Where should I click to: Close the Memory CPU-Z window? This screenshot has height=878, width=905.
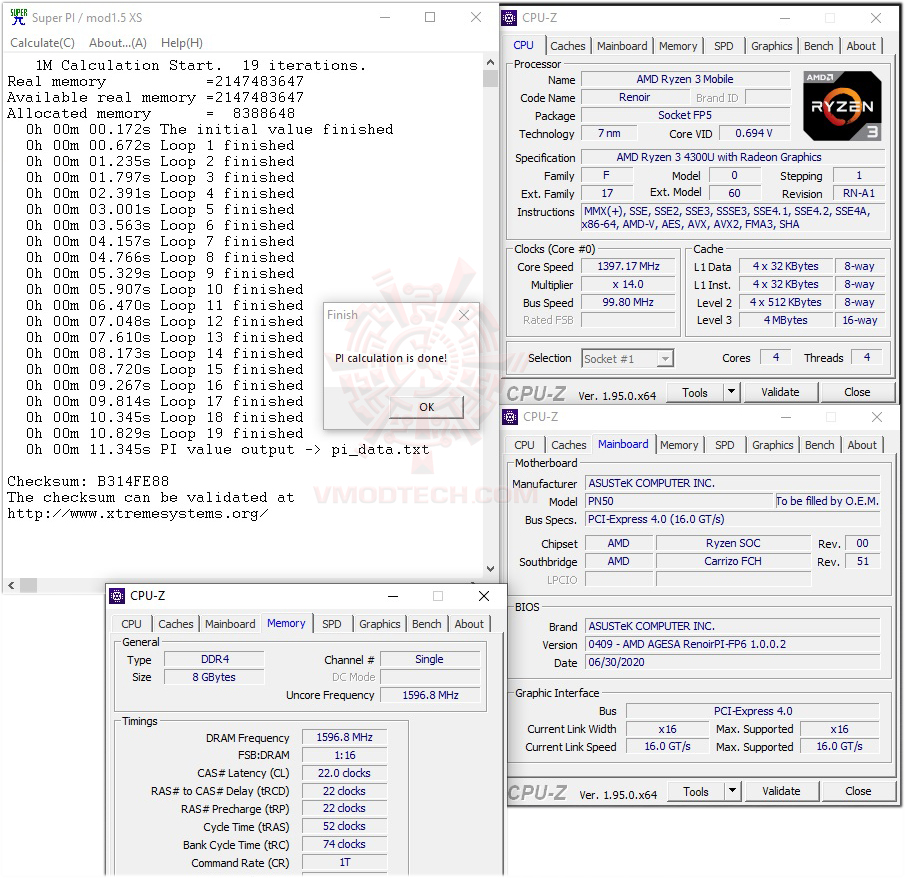[x=484, y=596]
